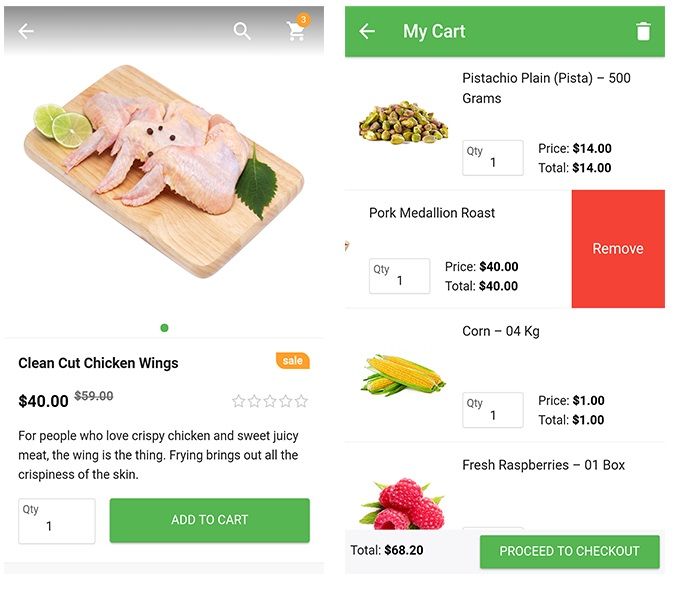
Task: Edit the quantity field for Chicken Wings
Action: pos(57,521)
